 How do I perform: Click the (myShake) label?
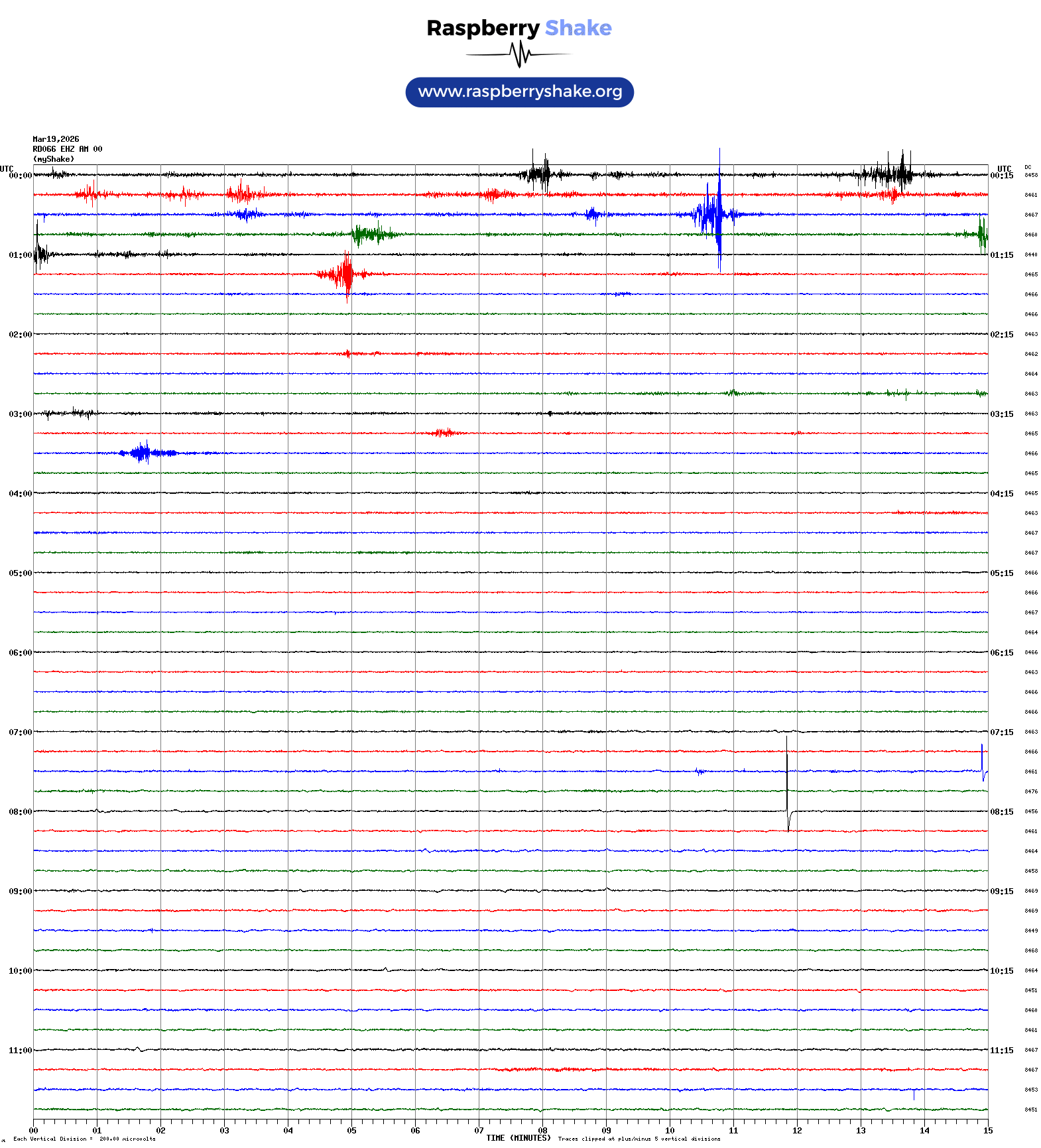point(54,159)
